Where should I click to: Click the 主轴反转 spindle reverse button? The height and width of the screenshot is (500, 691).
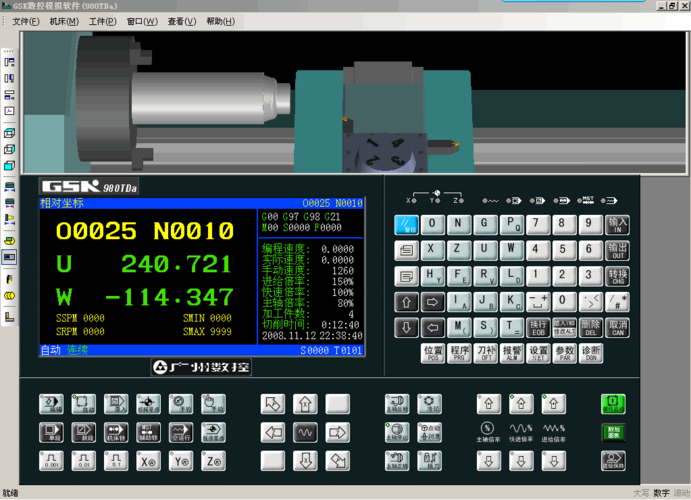397,404
